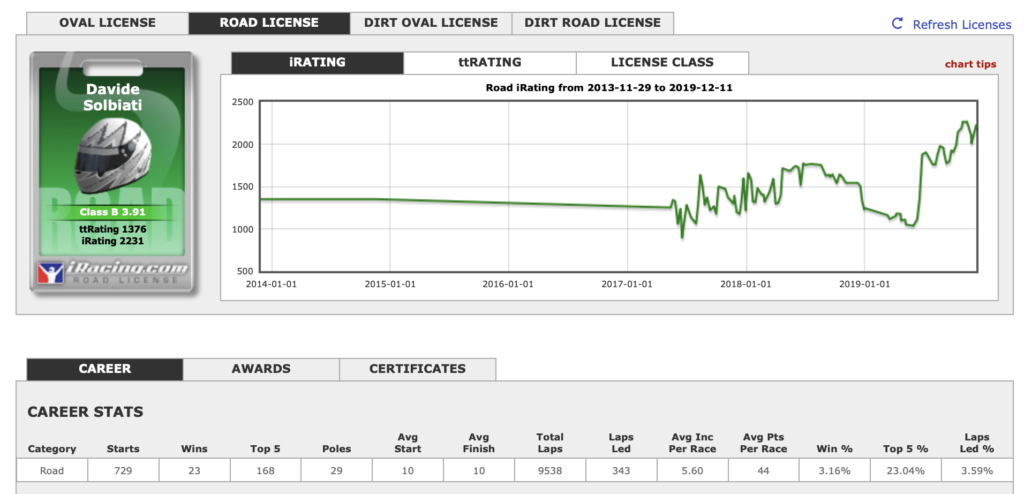Click the 29 poles cell
Screen dimensions: 1024x494
click(336, 470)
